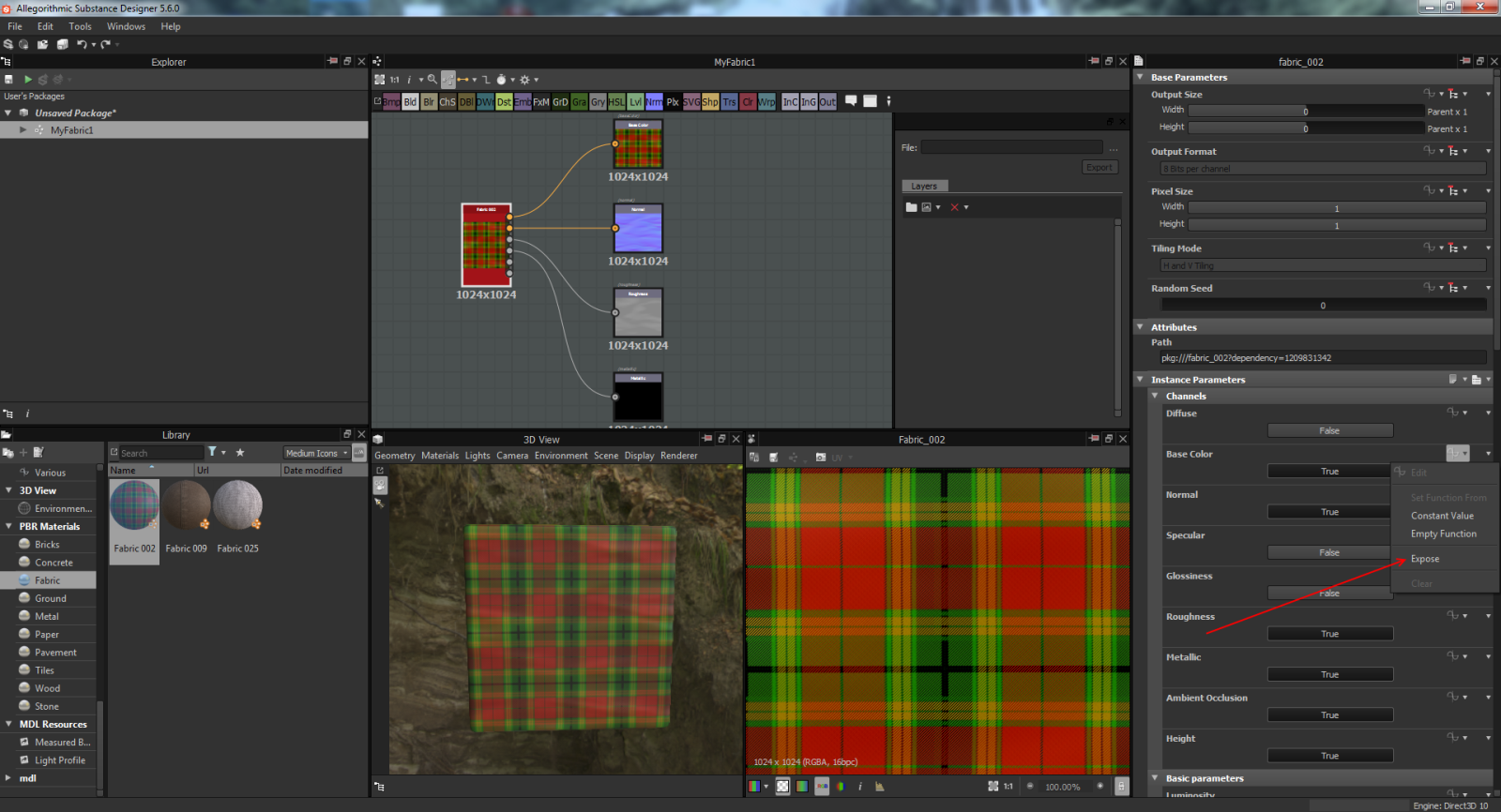Expand the mdl library category
The height and width of the screenshot is (812, 1501).
pos(8,778)
